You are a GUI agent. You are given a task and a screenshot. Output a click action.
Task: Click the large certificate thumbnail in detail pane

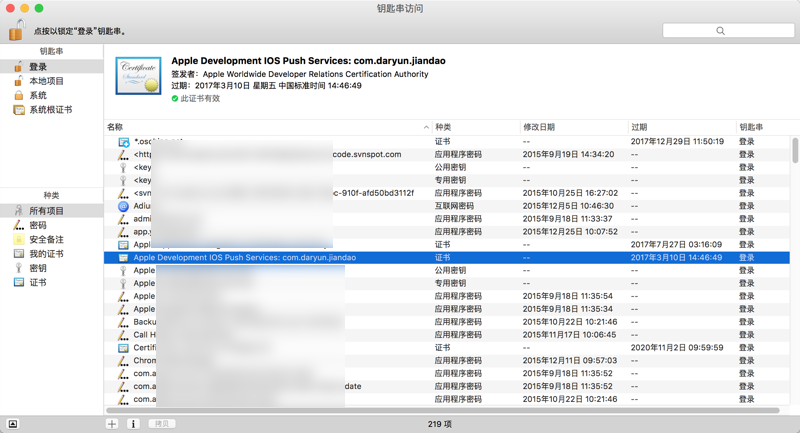(138, 76)
